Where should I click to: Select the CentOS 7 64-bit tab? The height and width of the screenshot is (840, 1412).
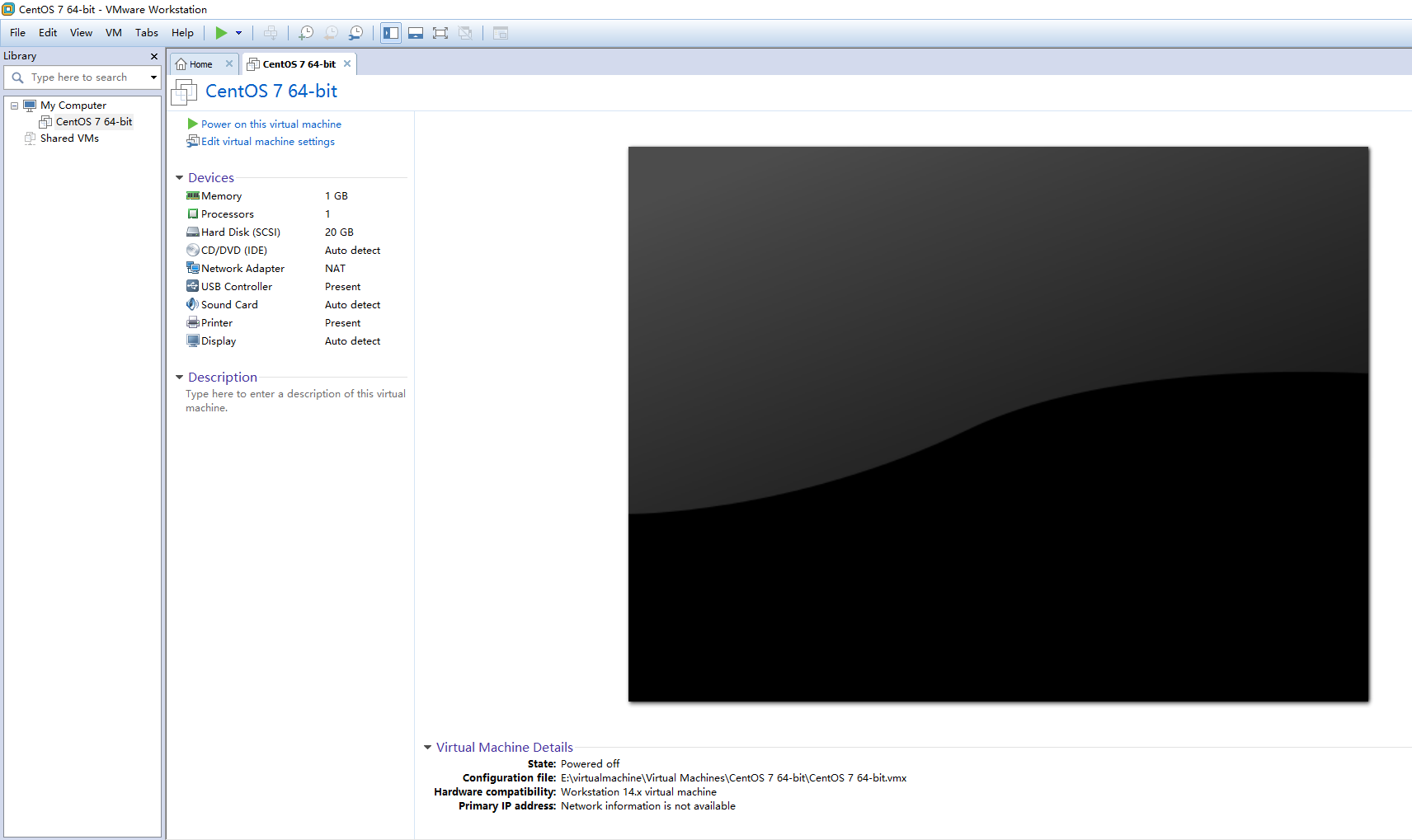299,64
